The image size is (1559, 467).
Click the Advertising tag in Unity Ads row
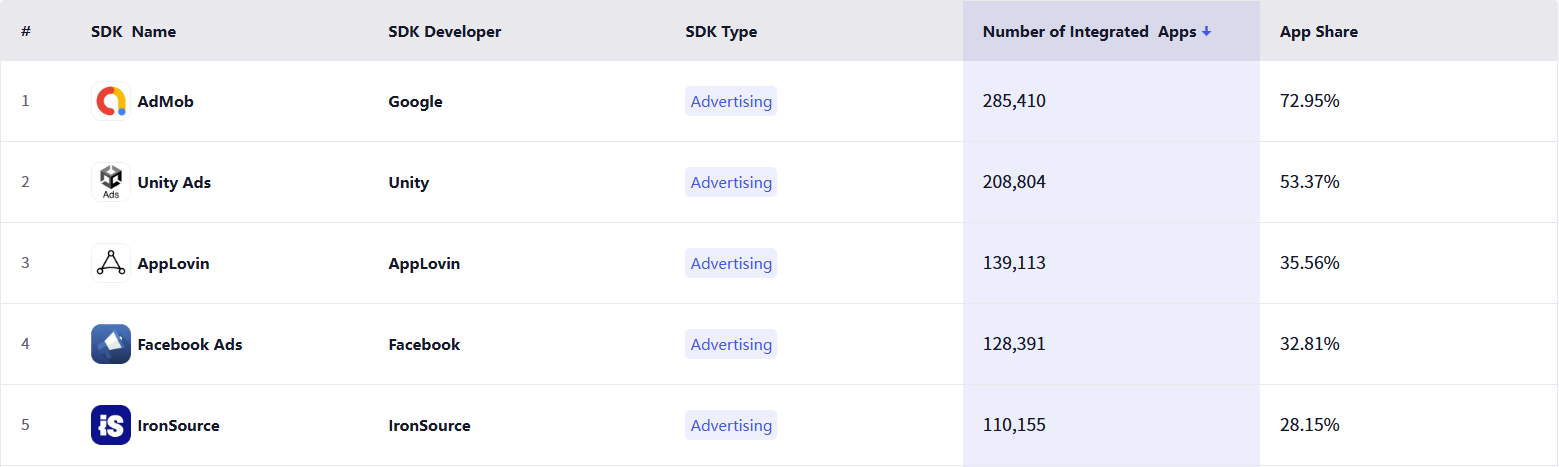(x=731, y=182)
